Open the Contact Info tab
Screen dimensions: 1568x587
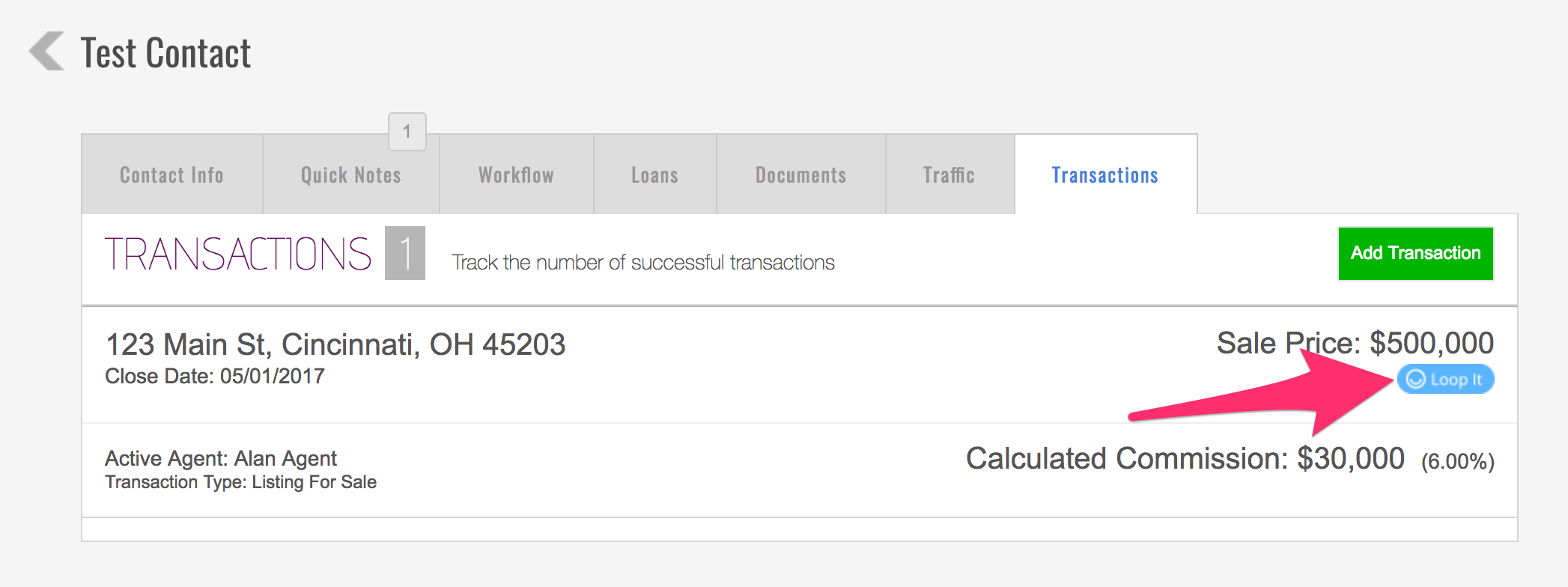coord(171,174)
